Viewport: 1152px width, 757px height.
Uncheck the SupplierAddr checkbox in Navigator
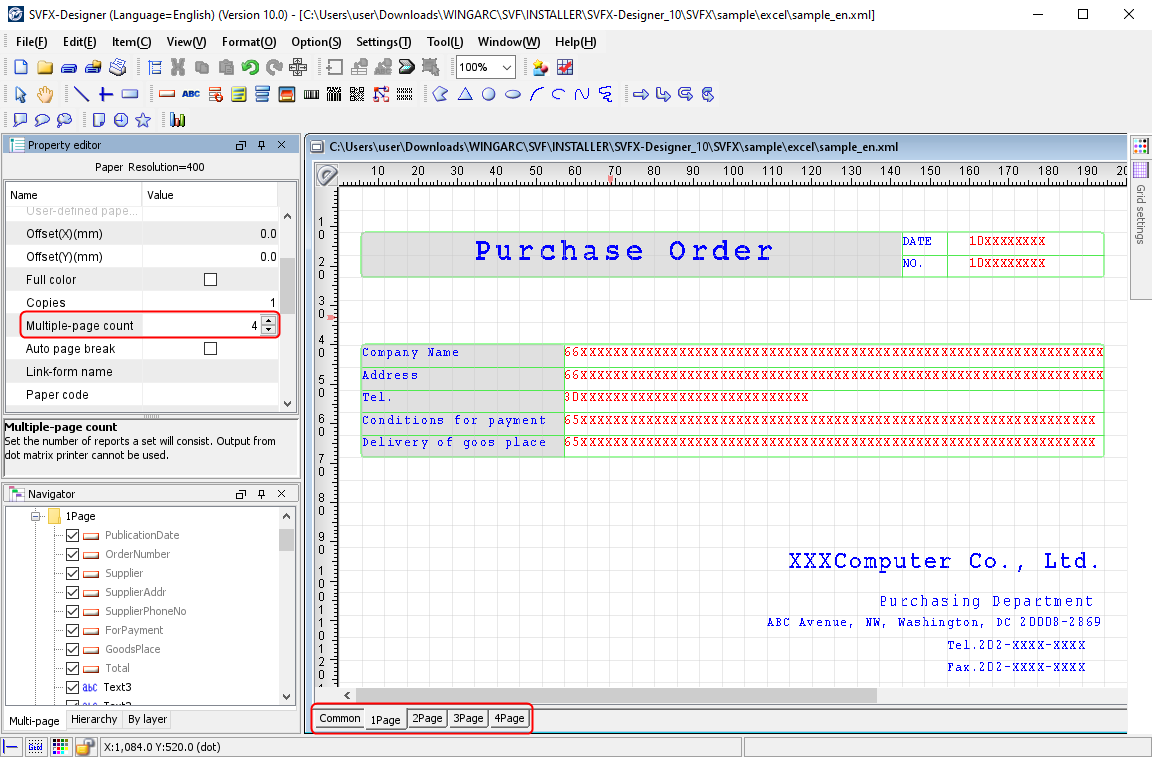[72, 592]
